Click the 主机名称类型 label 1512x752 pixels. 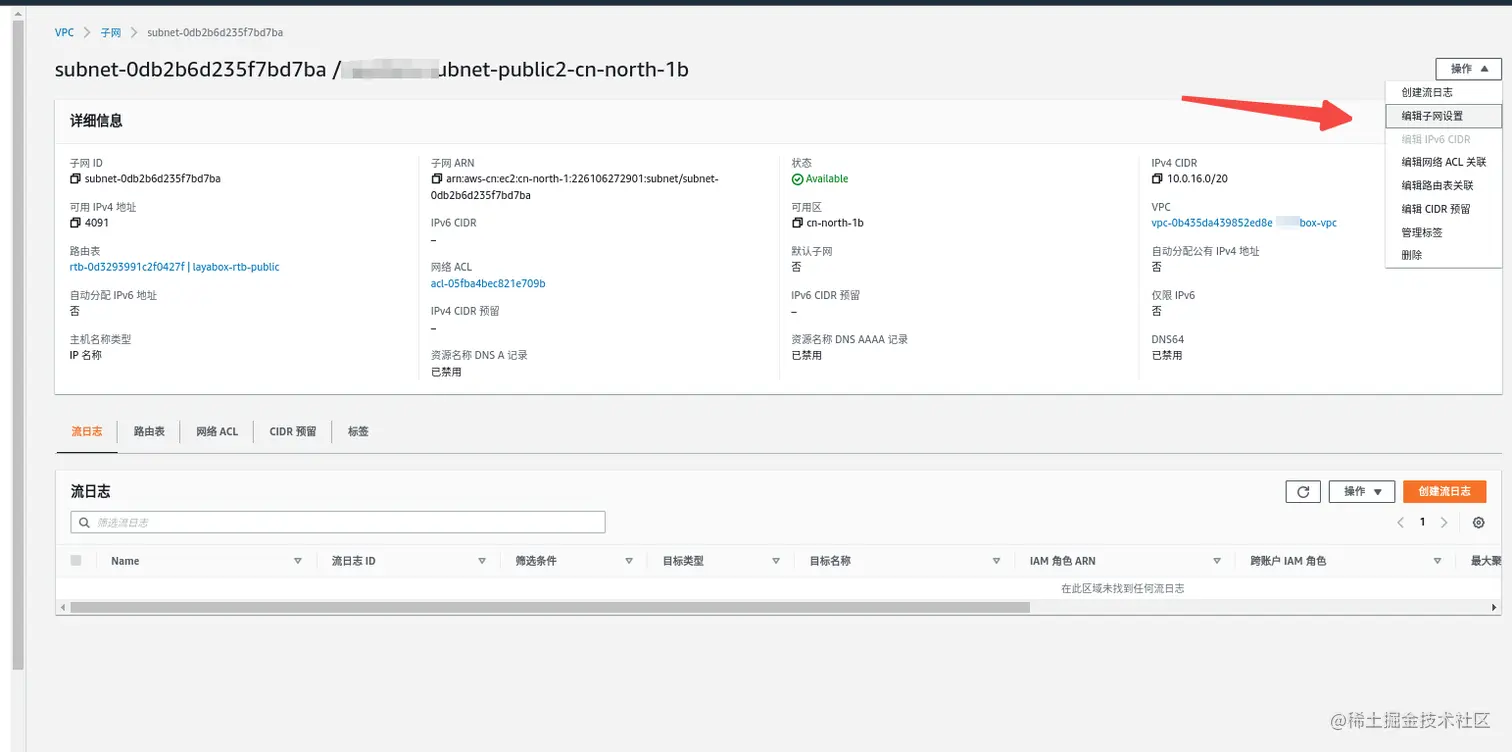click(100, 339)
